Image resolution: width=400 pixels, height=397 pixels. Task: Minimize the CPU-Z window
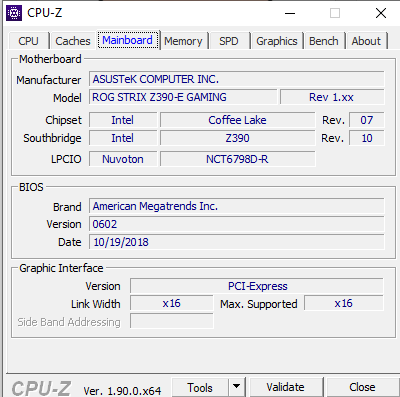pos(290,13)
